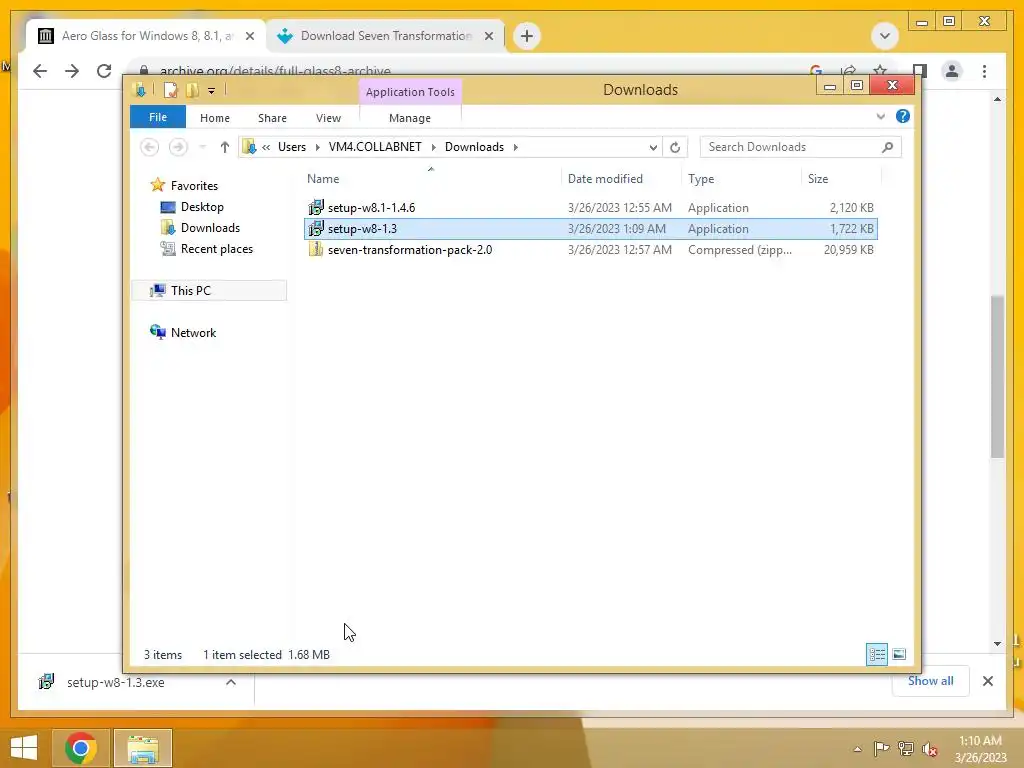Switch to Large icons view in status bar
1024x768 pixels.
pos(899,654)
